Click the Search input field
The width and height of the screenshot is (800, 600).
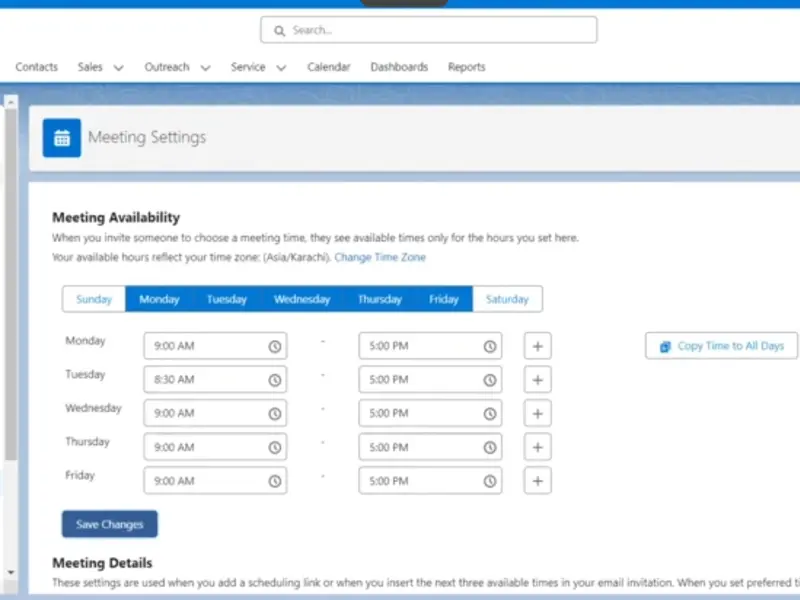429,30
